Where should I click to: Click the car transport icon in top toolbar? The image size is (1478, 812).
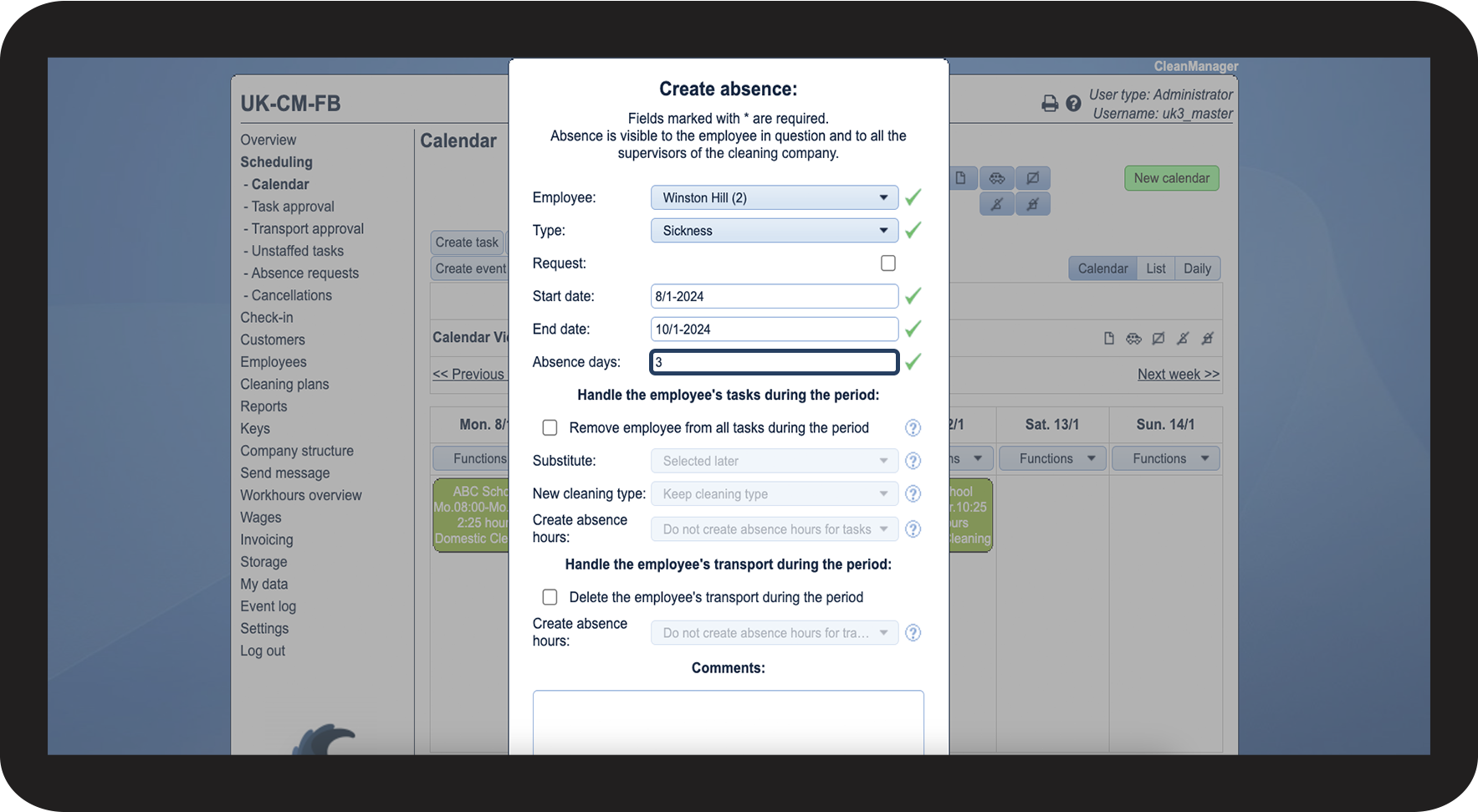click(997, 178)
